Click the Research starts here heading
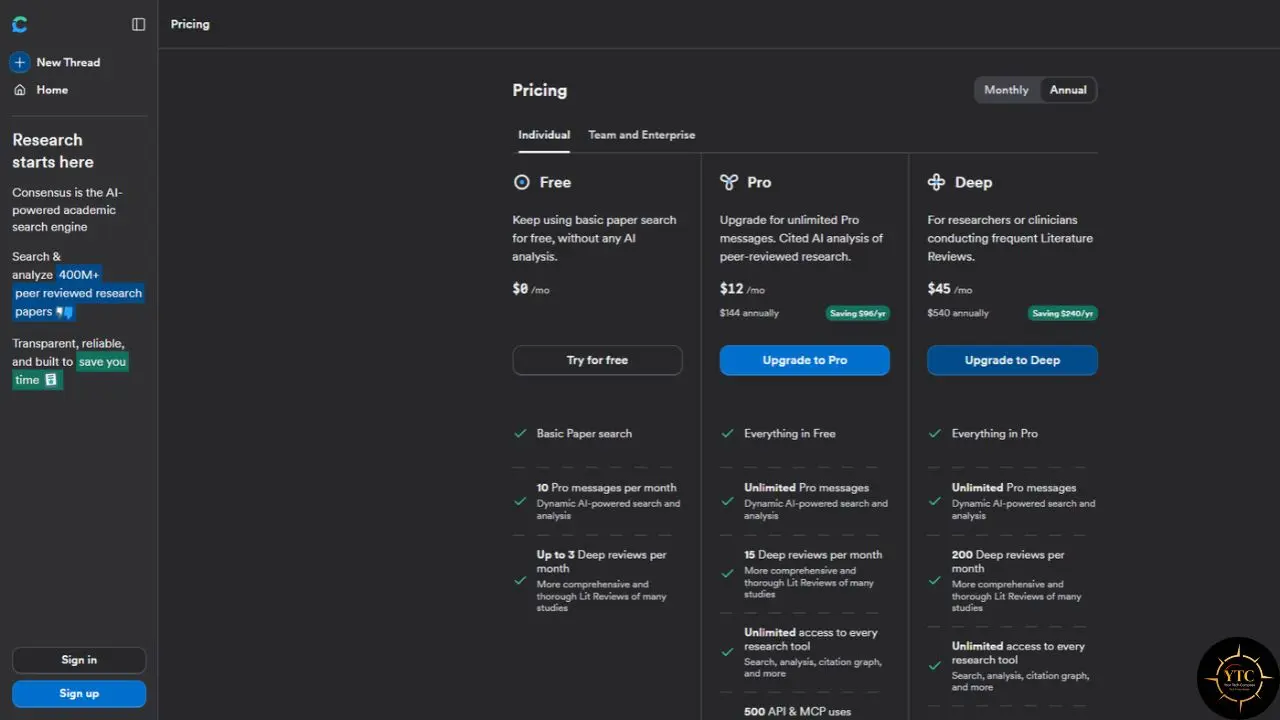This screenshot has height=720, width=1280. pos(53,151)
